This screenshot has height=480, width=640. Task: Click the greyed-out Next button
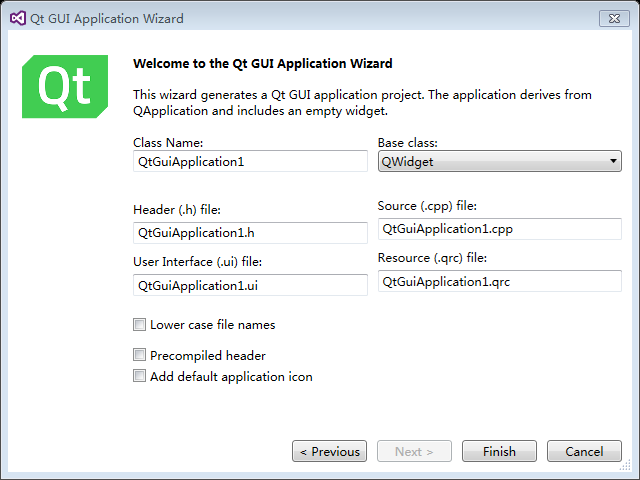(x=414, y=451)
